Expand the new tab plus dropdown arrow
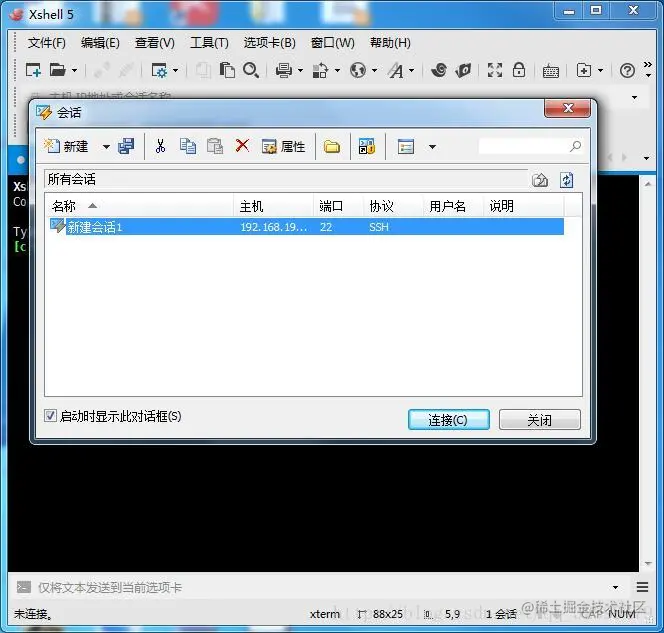 click(600, 70)
